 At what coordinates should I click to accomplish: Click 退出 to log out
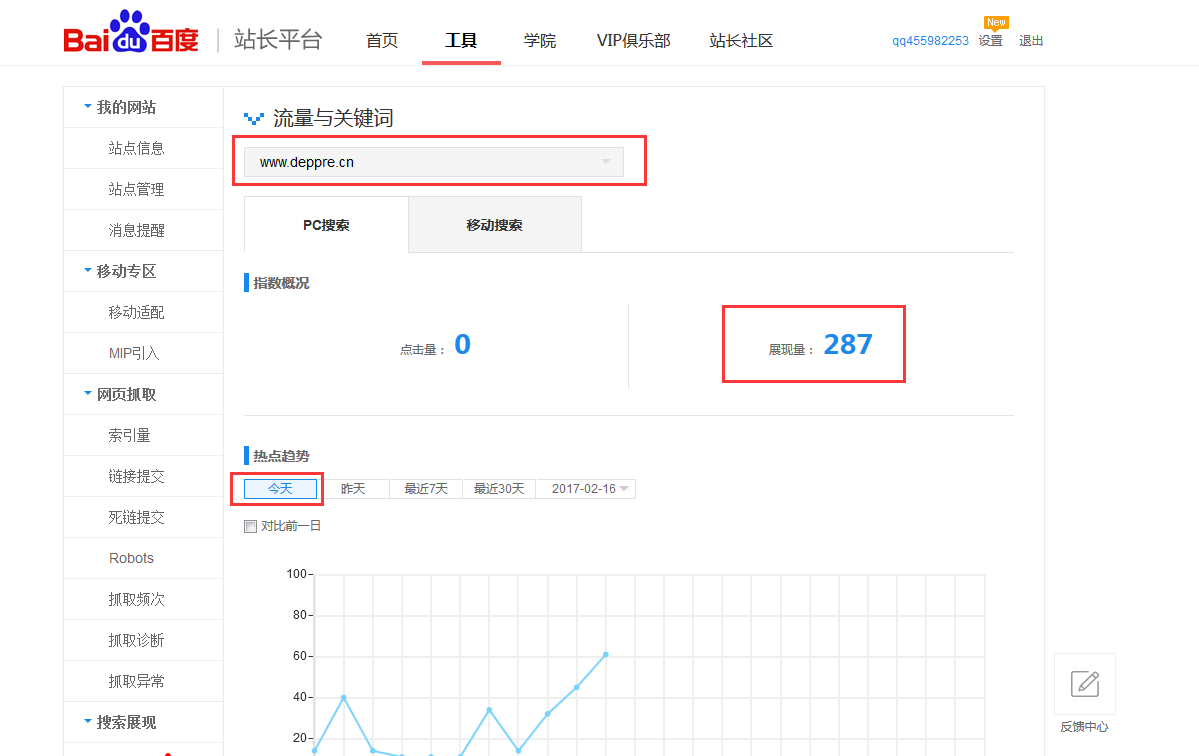click(1031, 41)
